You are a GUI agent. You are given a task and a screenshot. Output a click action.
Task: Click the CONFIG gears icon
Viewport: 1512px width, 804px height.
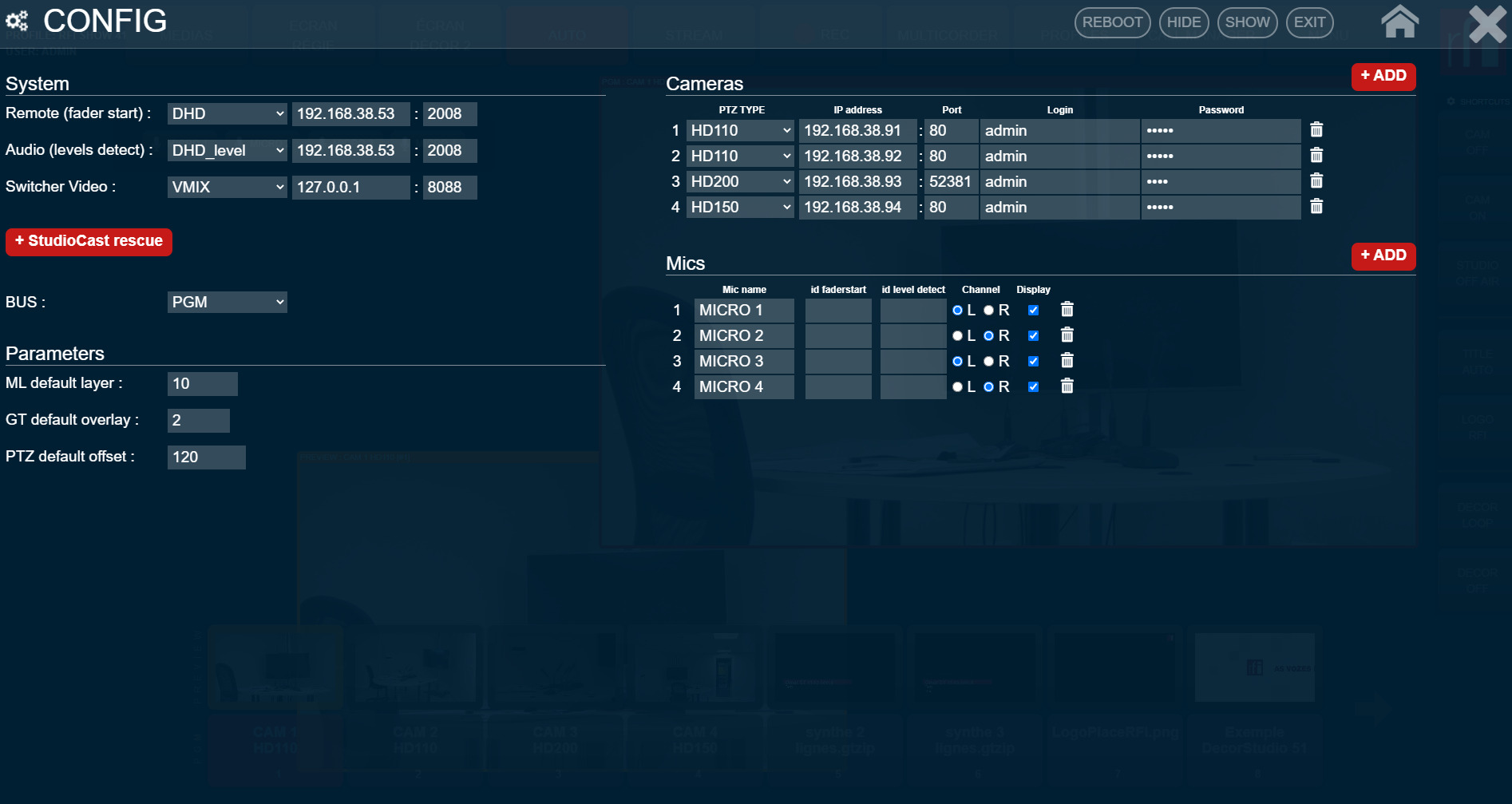17,21
